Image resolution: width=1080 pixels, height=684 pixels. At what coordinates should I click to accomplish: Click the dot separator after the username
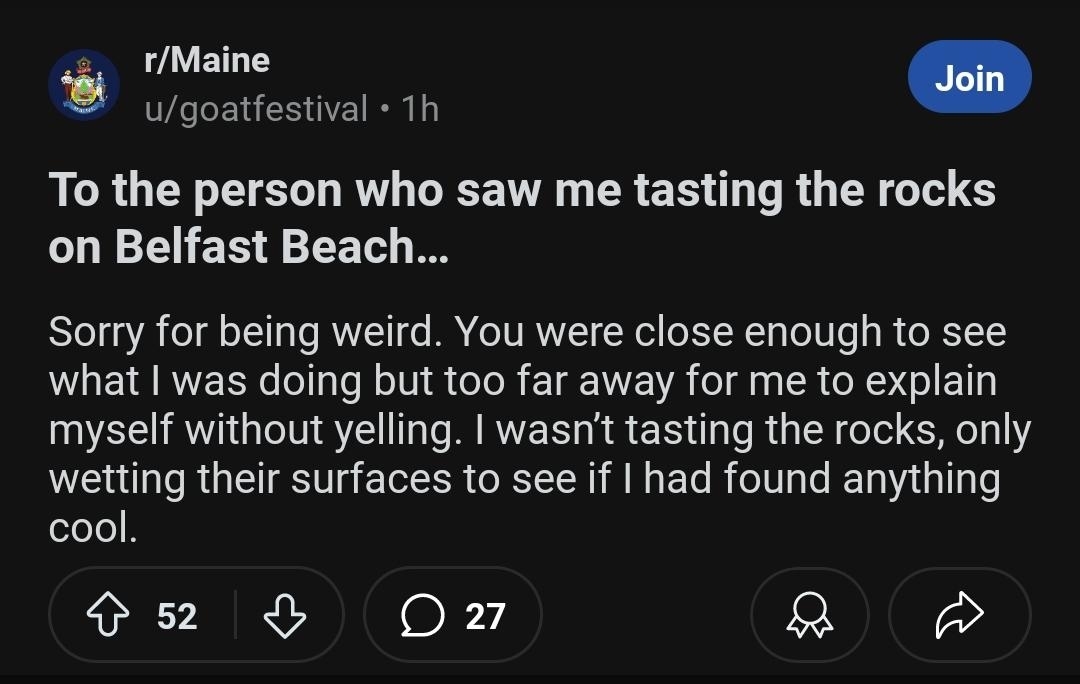(x=387, y=110)
